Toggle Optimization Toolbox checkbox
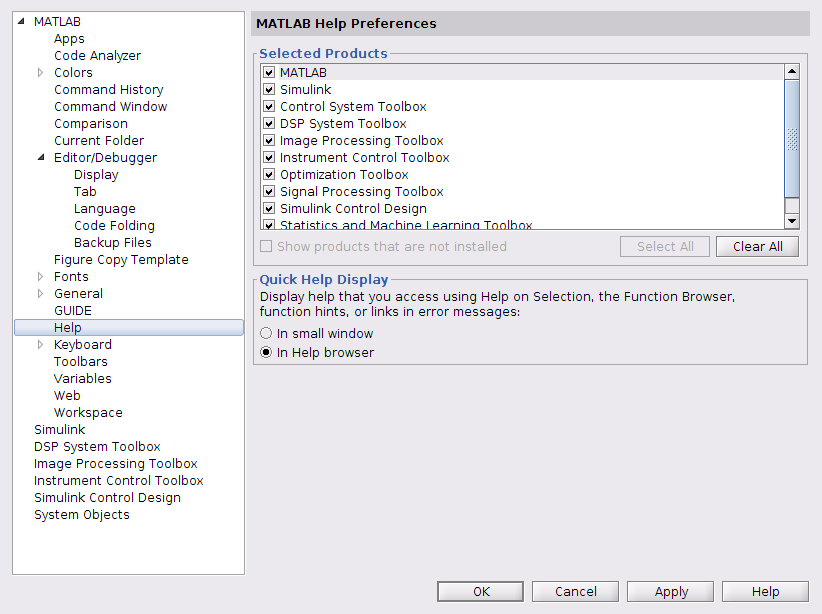Image resolution: width=822 pixels, height=614 pixels. click(269, 175)
